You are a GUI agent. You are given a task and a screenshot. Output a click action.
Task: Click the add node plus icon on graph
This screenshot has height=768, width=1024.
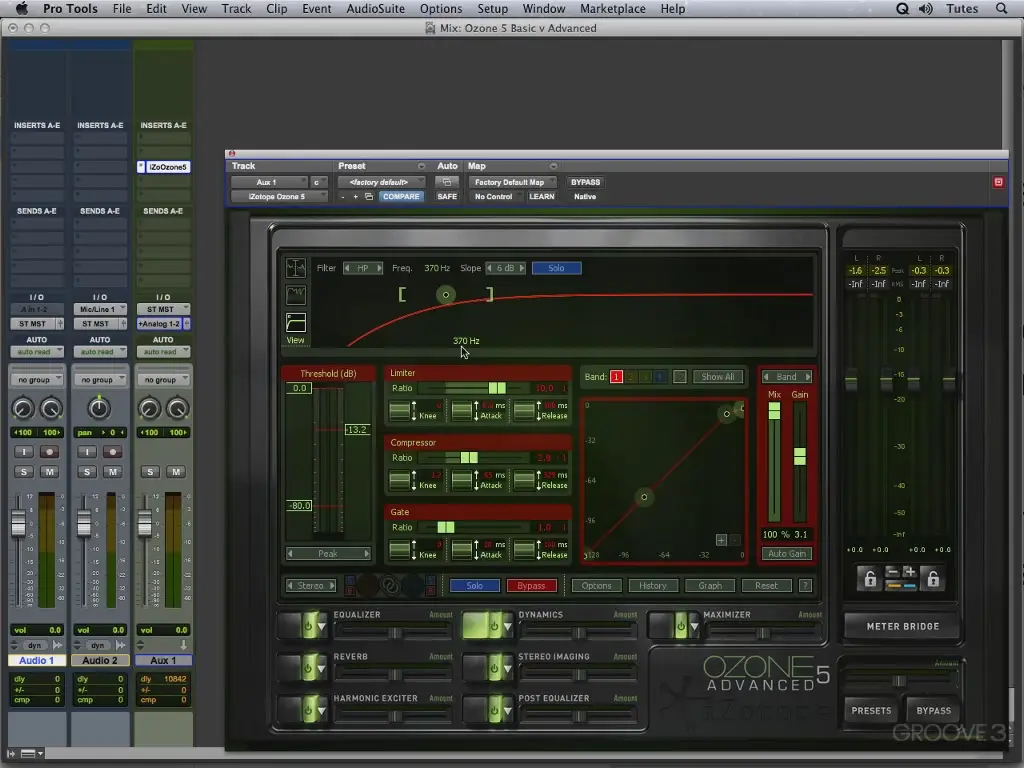tap(721, 540)
